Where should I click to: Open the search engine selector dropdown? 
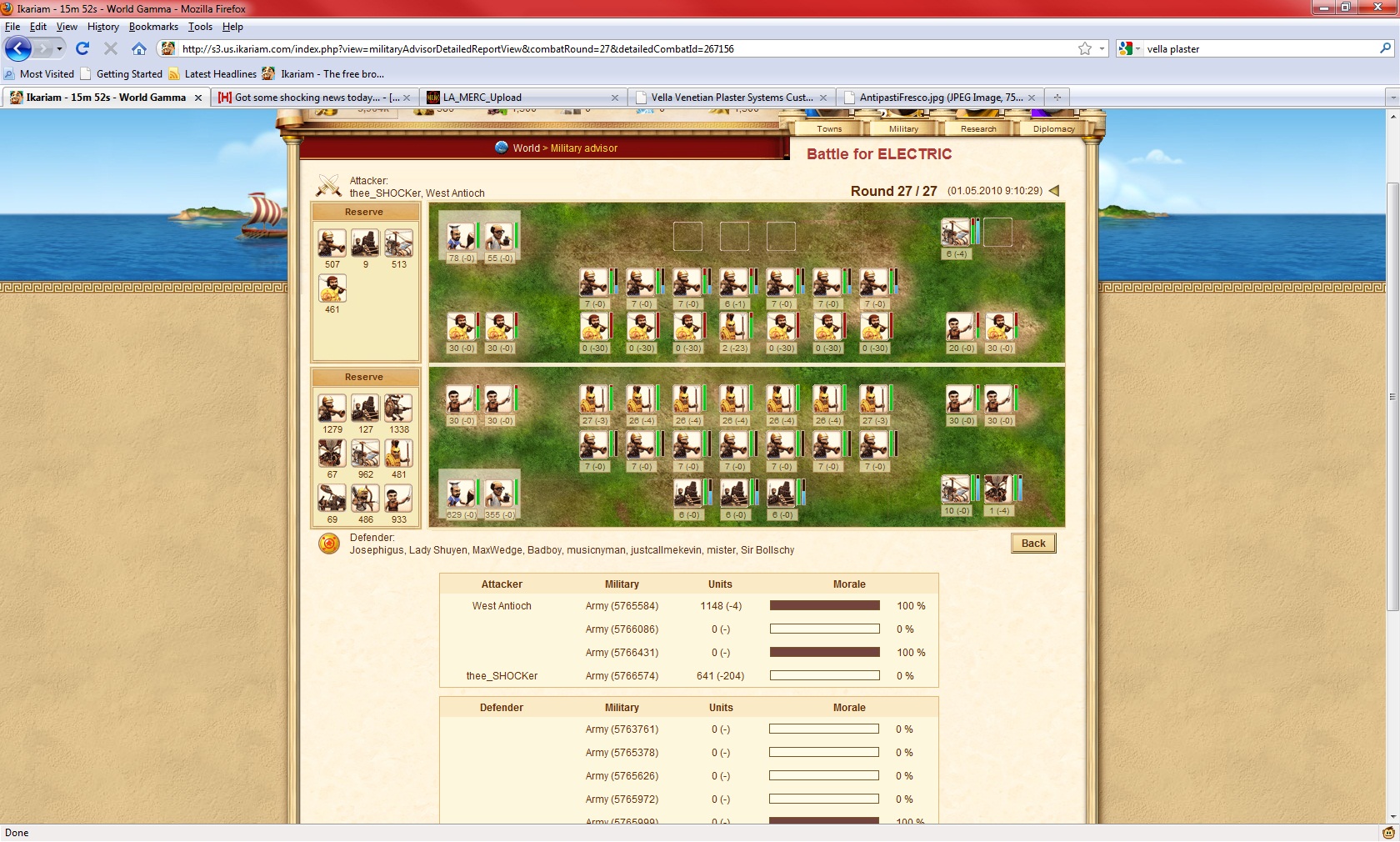tap(1129, 48)
